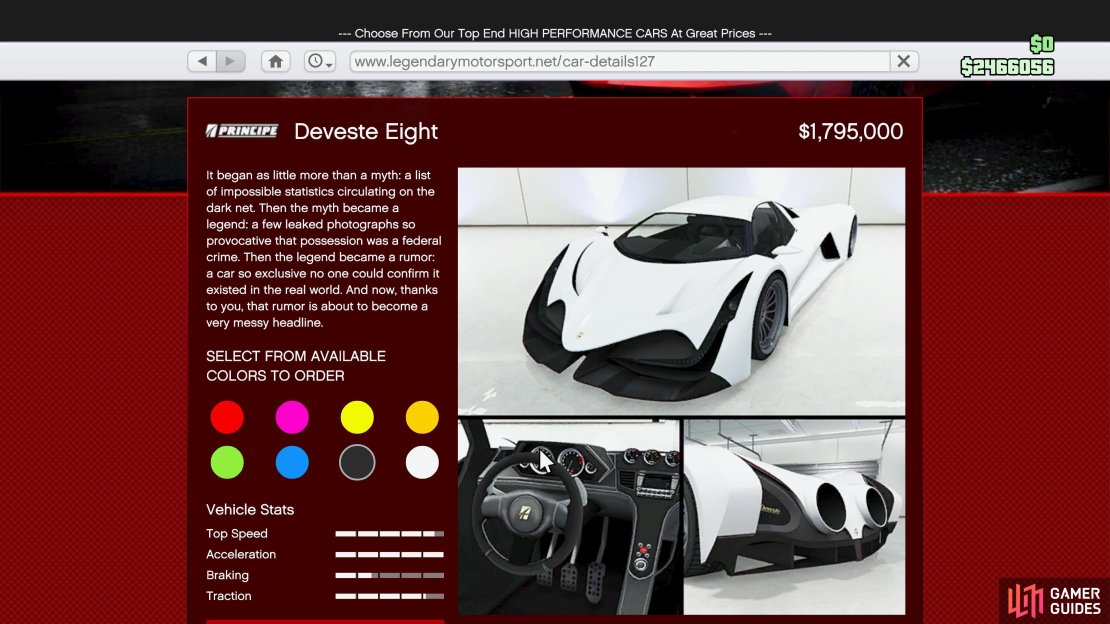Screen dimensions: 1110x624
Task: Click the Vehicle Stats heading
Action: (250, 509)
